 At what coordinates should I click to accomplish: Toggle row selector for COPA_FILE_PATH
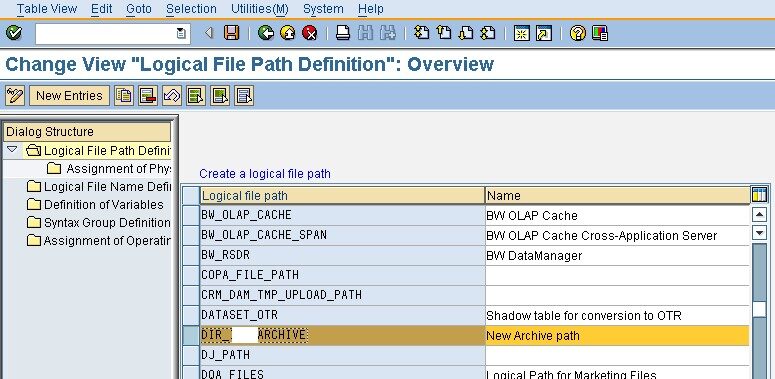190,275
